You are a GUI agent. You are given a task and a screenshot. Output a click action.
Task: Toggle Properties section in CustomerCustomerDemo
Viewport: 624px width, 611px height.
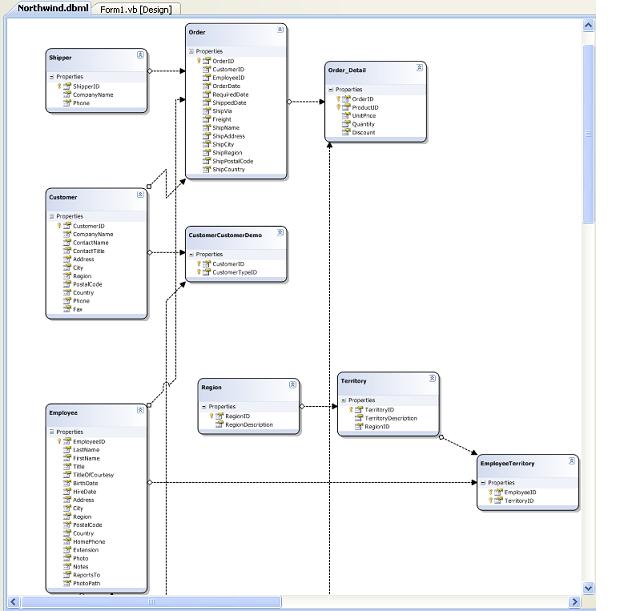point(191,254)
